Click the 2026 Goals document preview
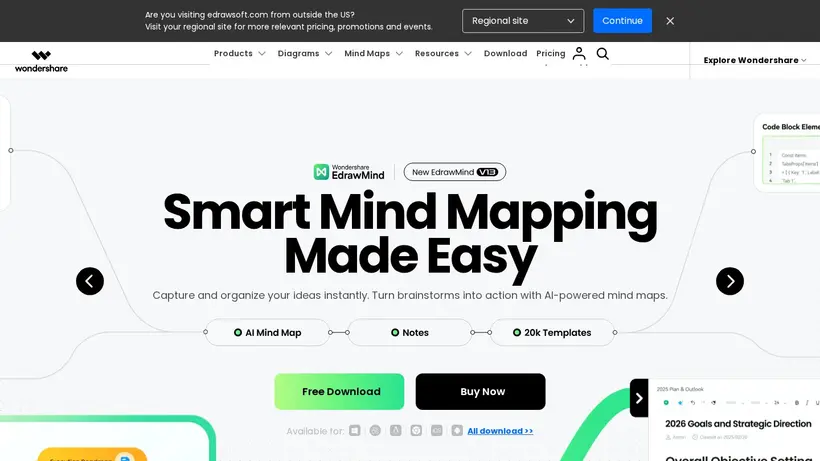Image resolution: width=820 pixels, height=461 pixels. tap(734, 420)
